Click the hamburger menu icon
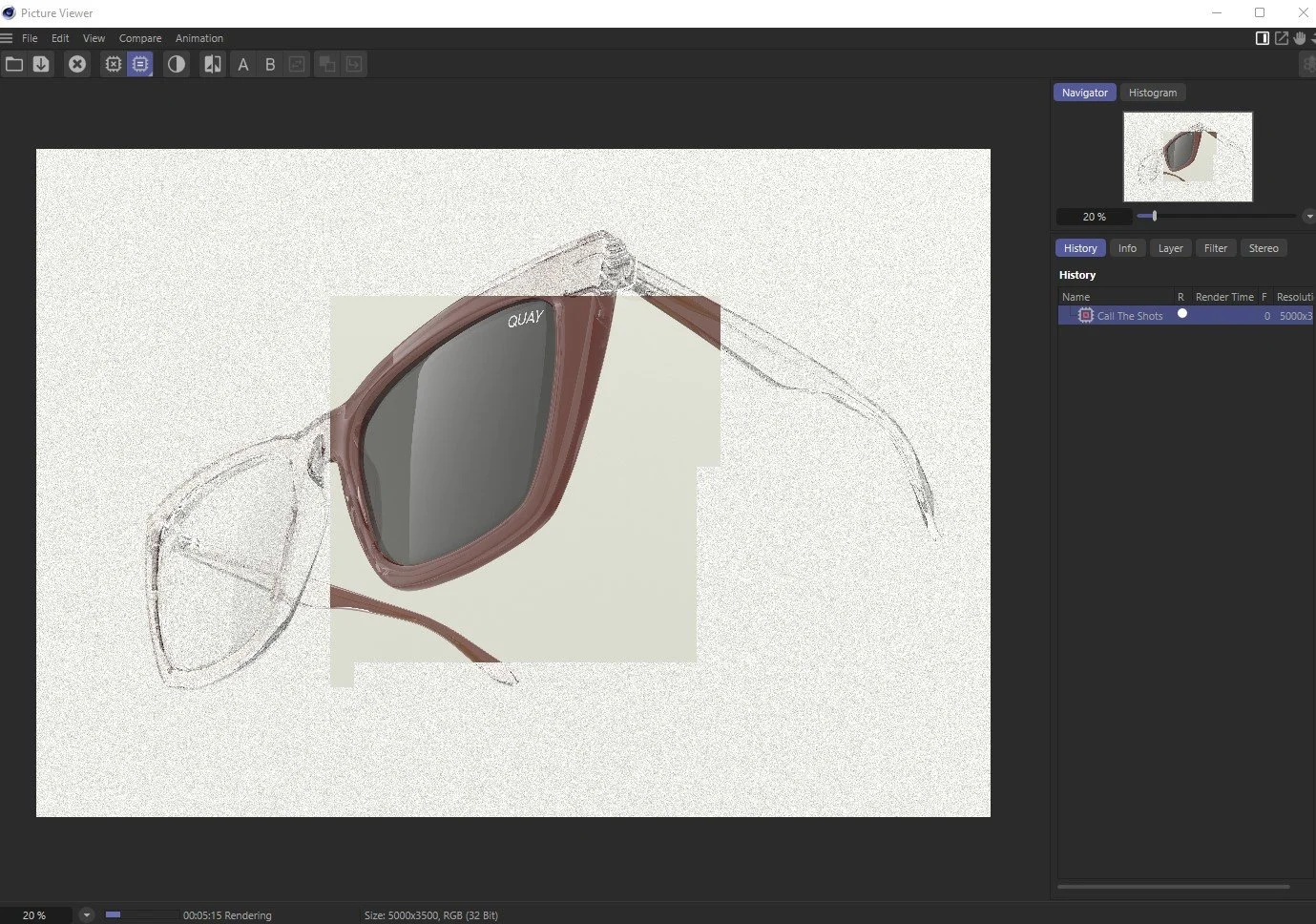 coord(7,38)
